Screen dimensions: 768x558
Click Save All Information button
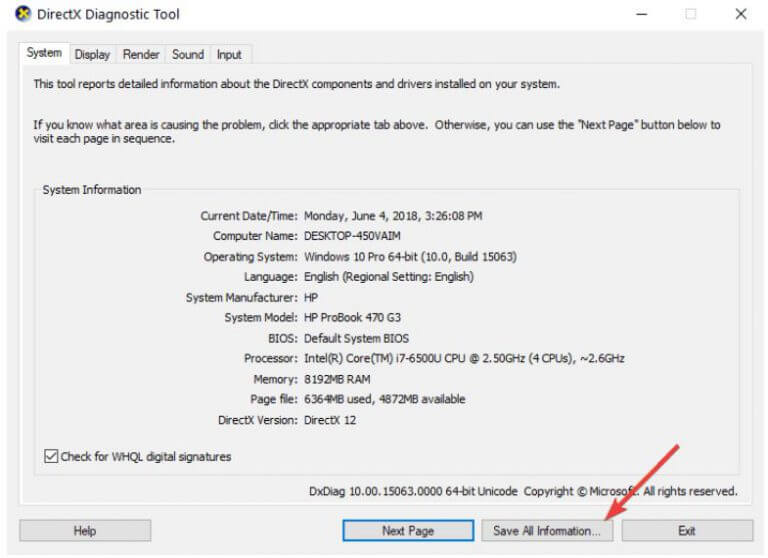coord(547,531)
